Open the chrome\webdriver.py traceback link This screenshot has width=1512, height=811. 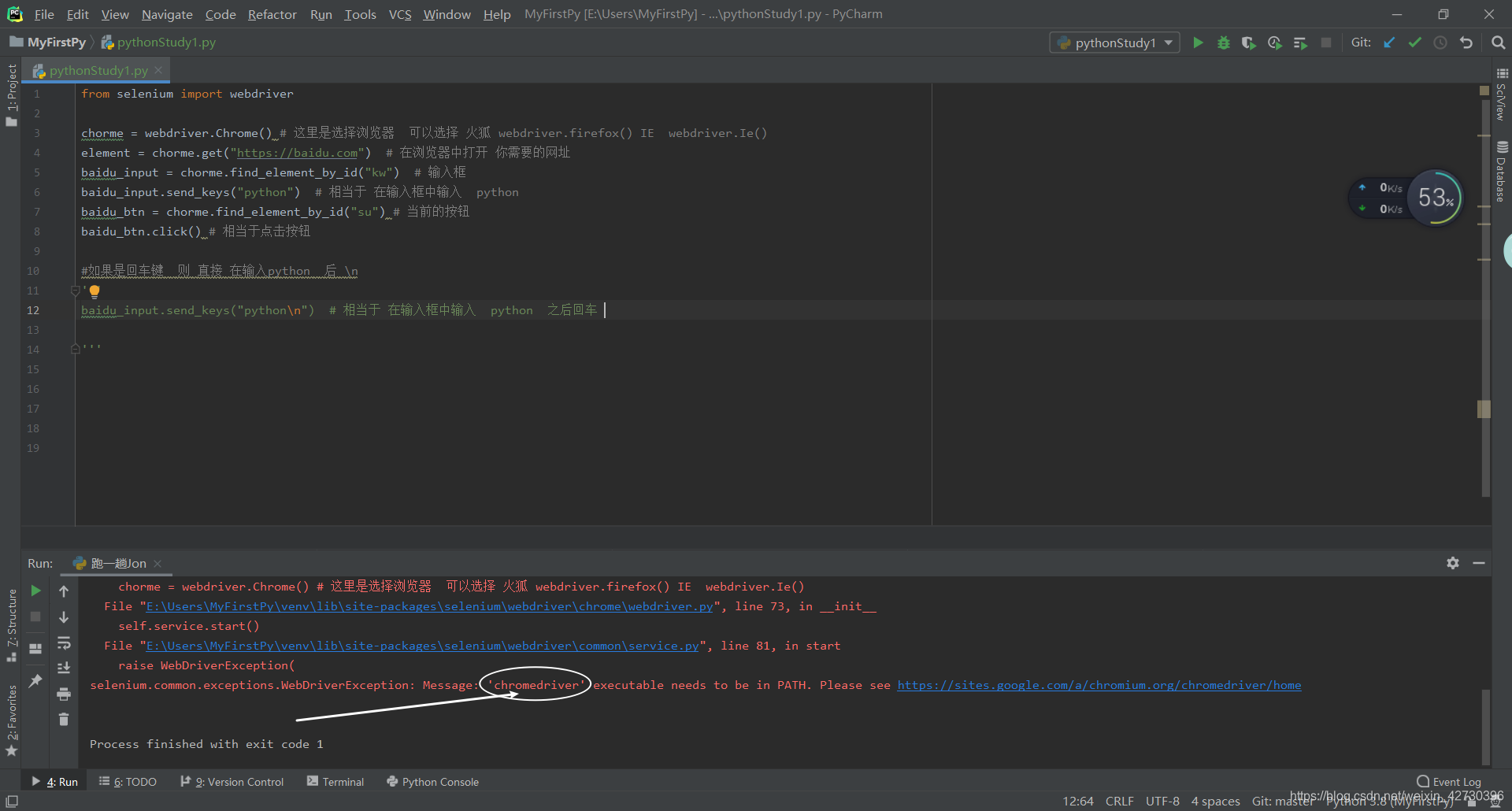[x=429, y=606]
